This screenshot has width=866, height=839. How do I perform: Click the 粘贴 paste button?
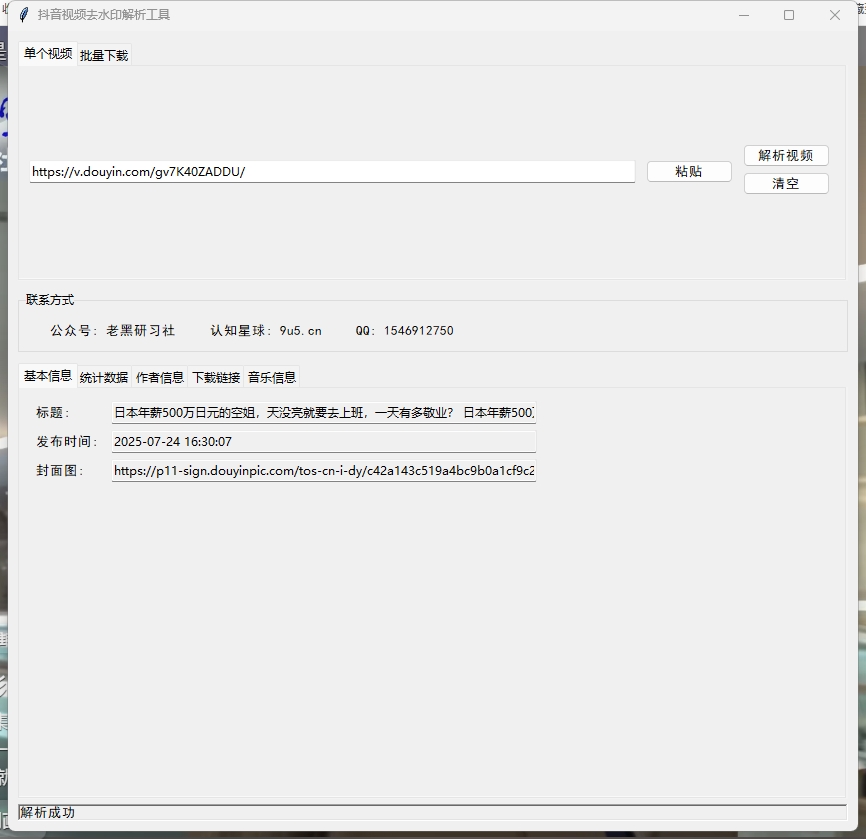coord(688,171)
